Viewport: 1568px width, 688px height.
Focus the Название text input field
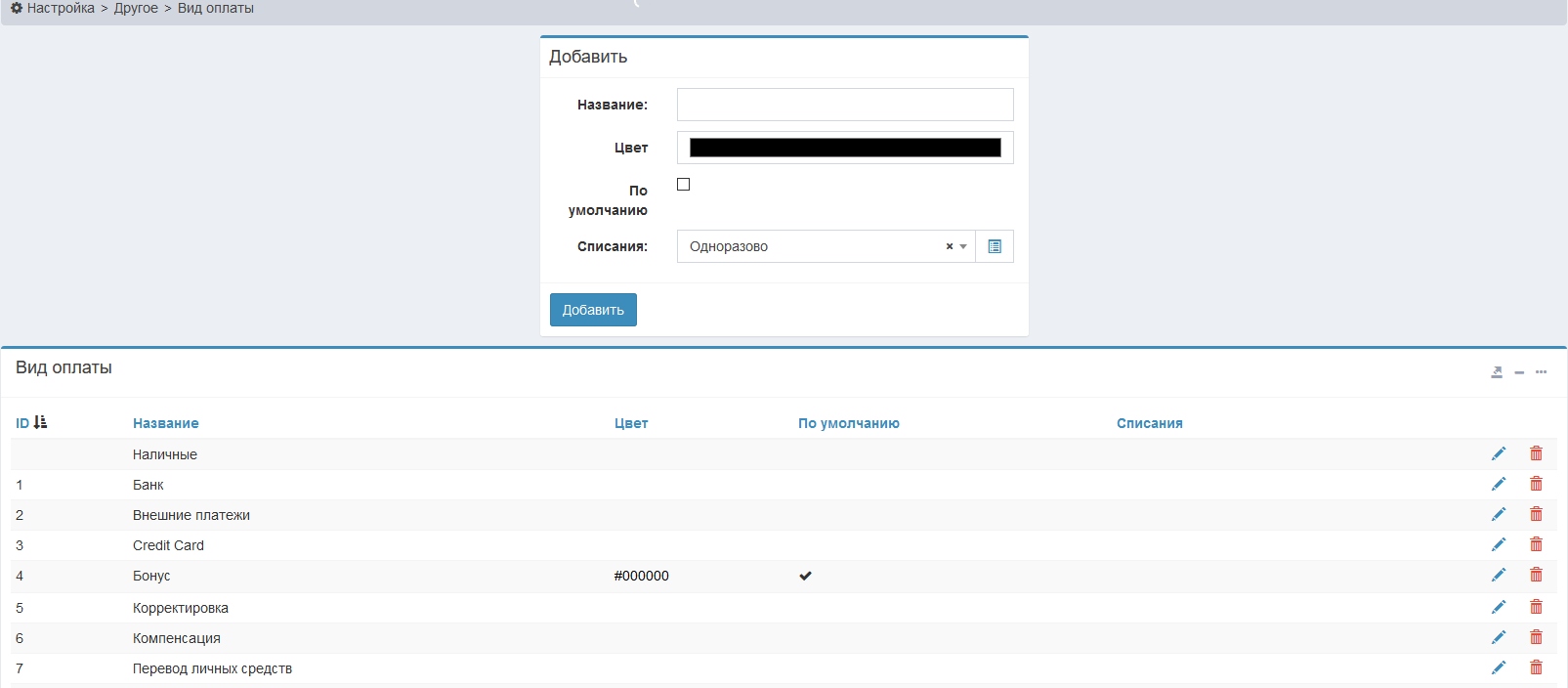click(x=845, y=105)
